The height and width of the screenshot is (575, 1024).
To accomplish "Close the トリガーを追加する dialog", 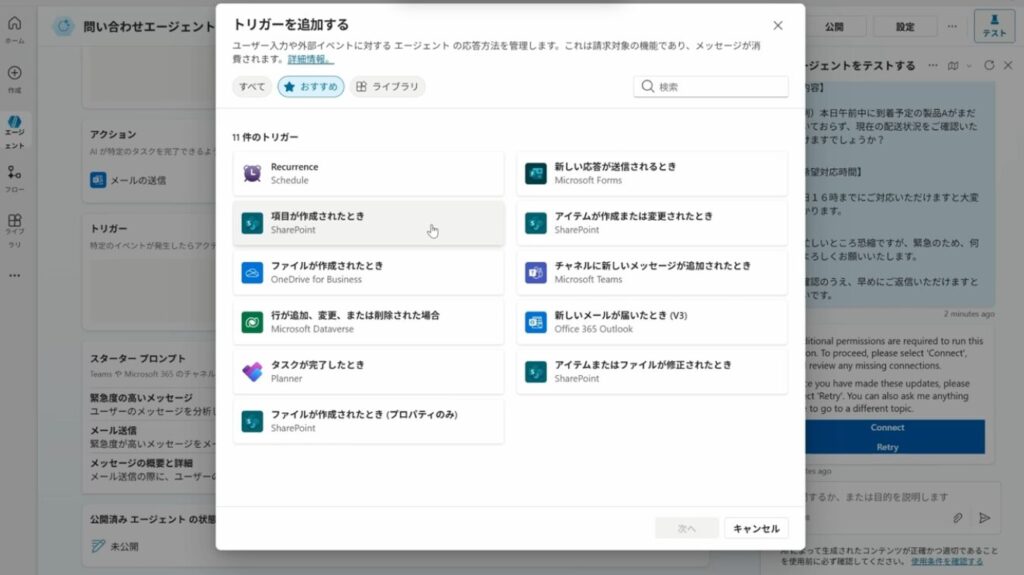I will (778, 25).
